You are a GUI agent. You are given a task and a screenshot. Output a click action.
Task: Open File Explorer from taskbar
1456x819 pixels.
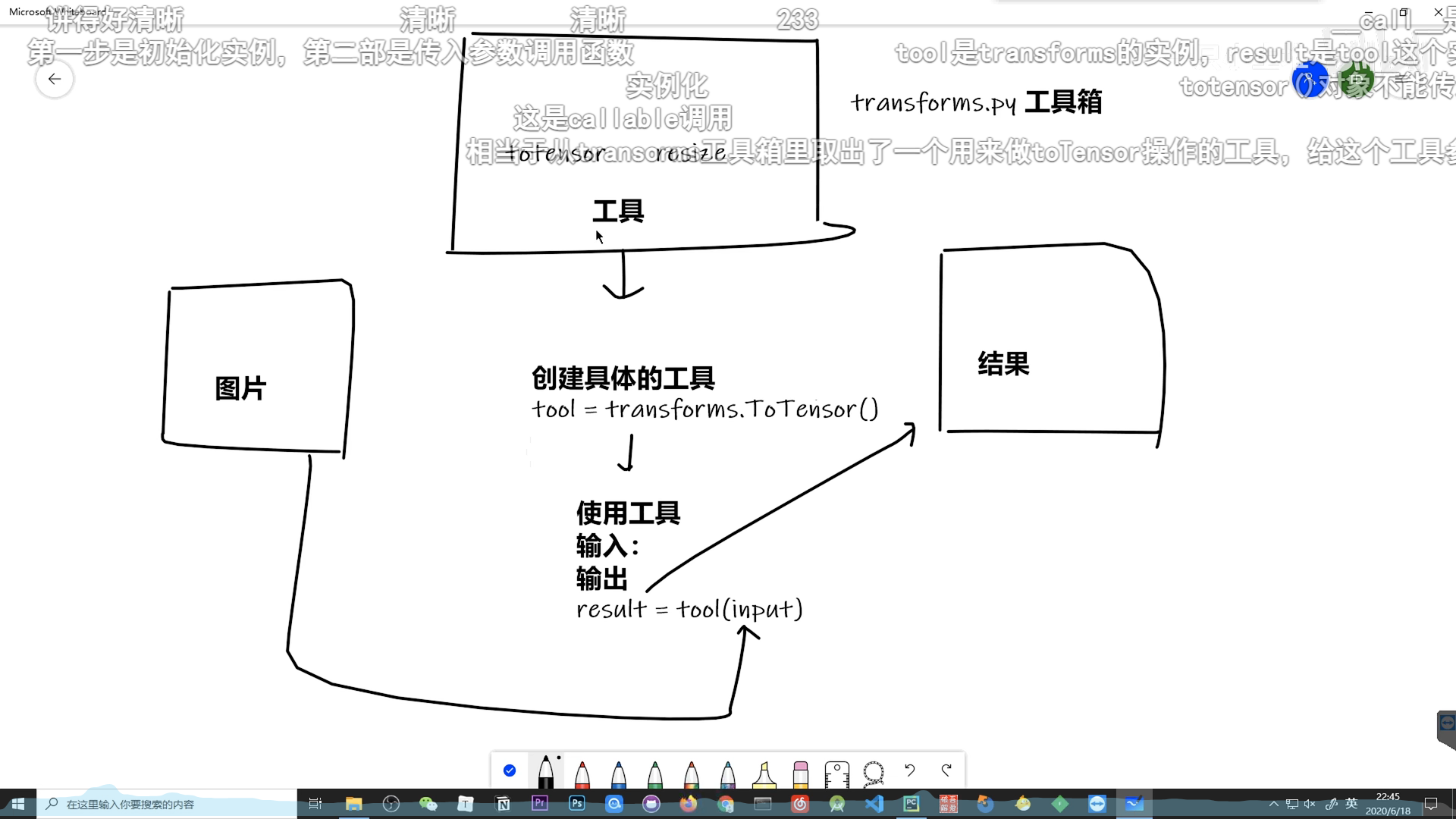tap(353, 804)
